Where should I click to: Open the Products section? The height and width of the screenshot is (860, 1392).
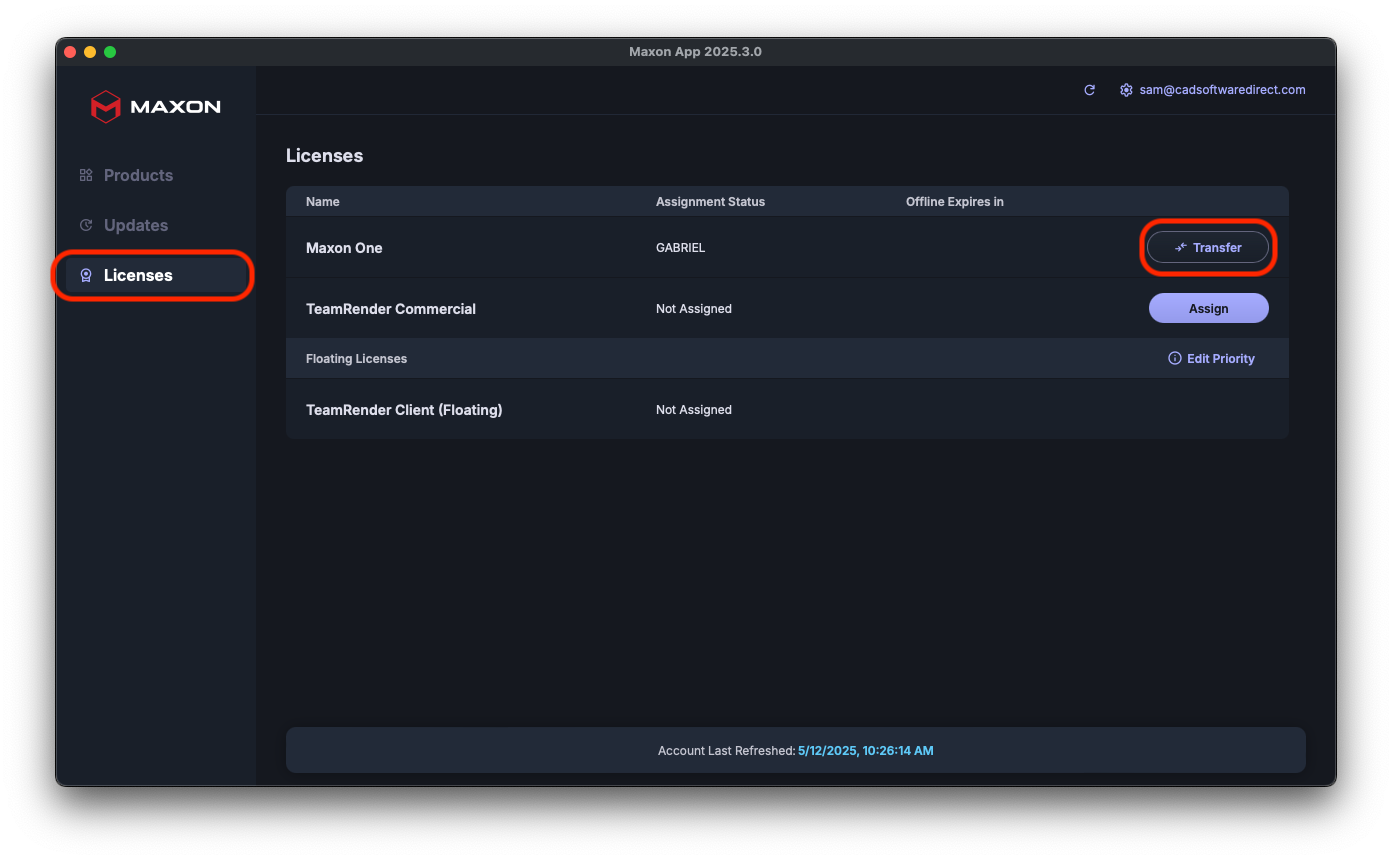[x=138, y=175]
